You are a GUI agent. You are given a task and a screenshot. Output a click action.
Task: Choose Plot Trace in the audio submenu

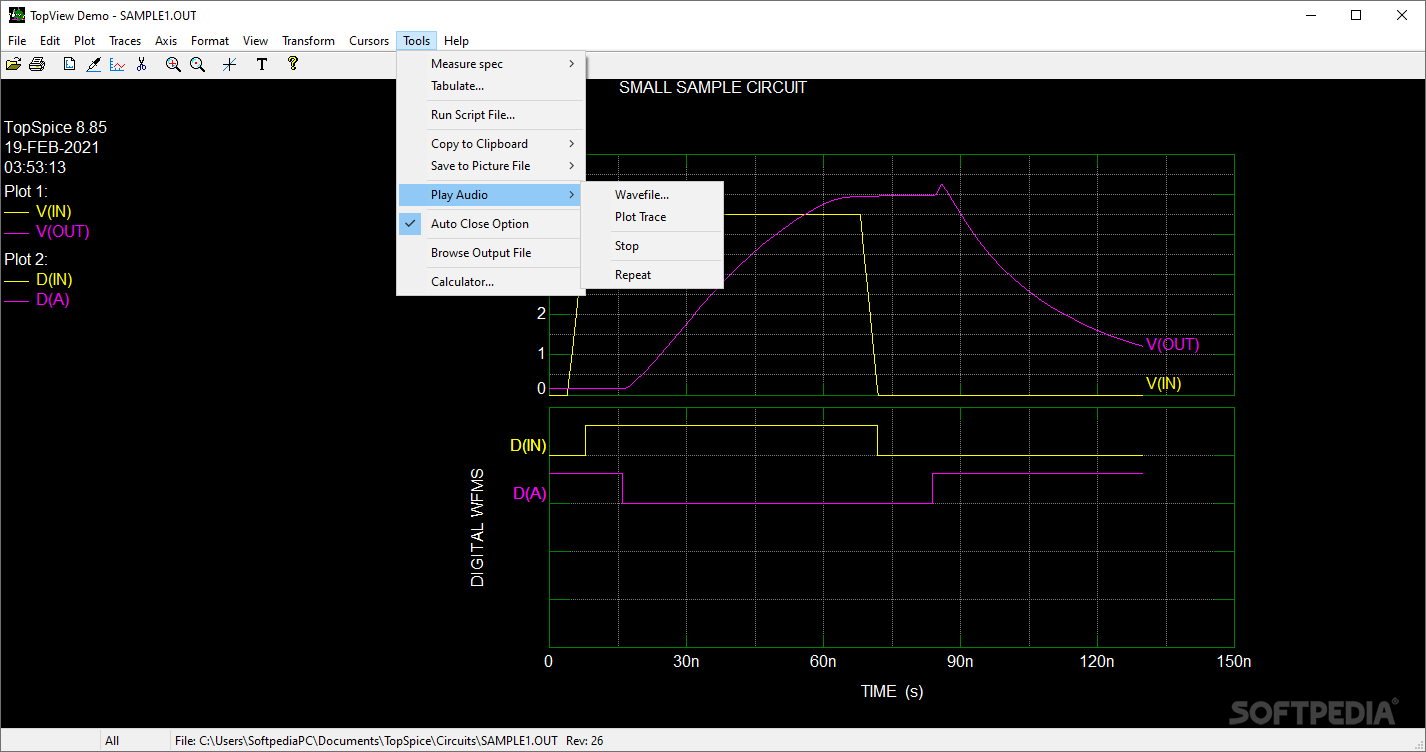[652, 217]
